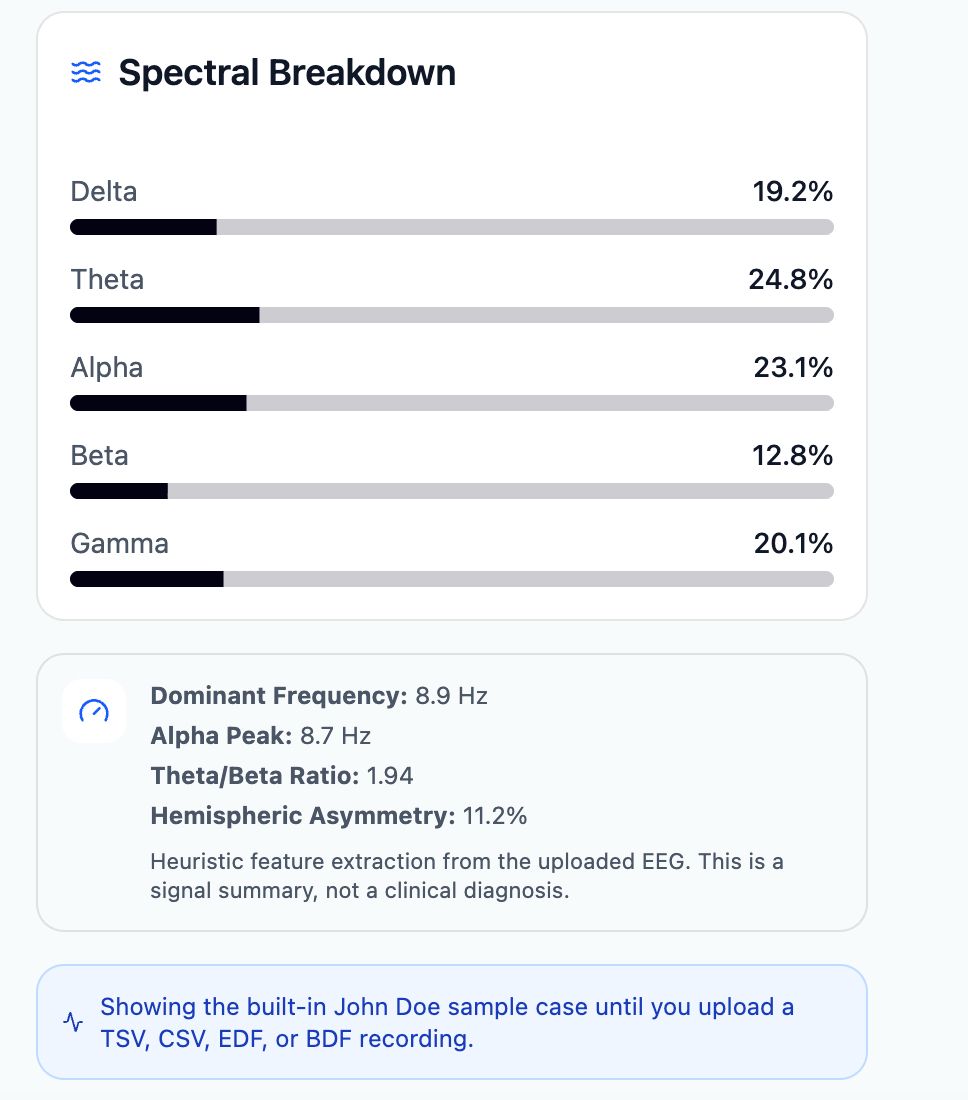The height and width of the screenshot is (1100, 968).
Task: Click the Alpha Peak 8.7 Hz line
Action: pos(261,736)
